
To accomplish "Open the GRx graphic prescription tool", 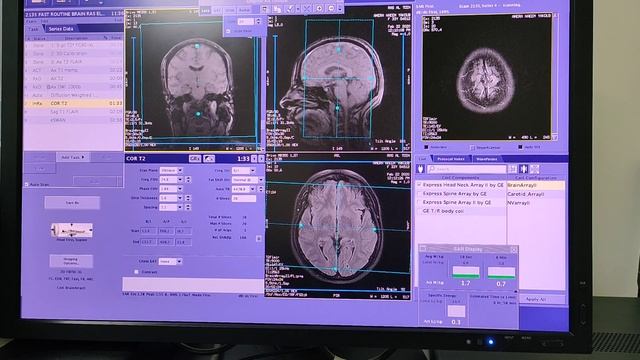I will [x=195, y=159].
